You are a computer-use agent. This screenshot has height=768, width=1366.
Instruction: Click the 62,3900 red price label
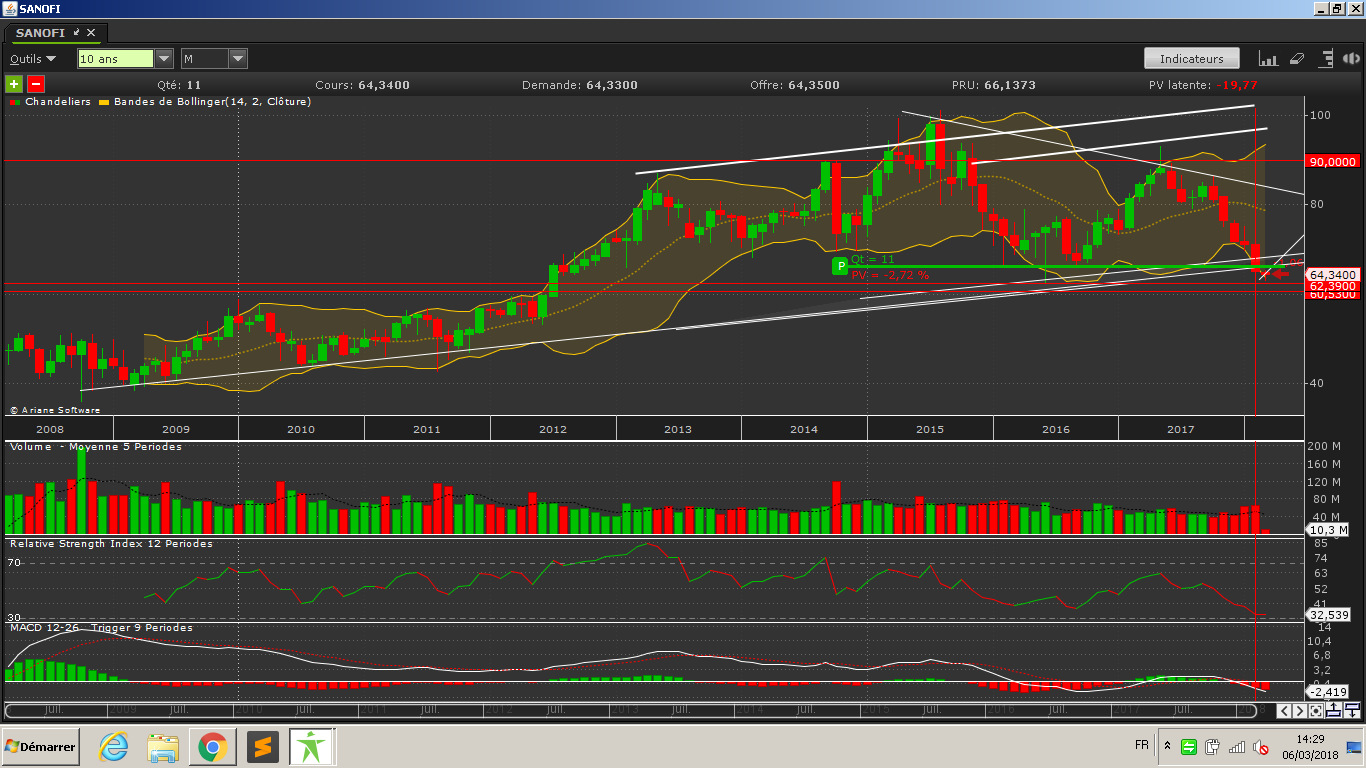(1333, 286)
